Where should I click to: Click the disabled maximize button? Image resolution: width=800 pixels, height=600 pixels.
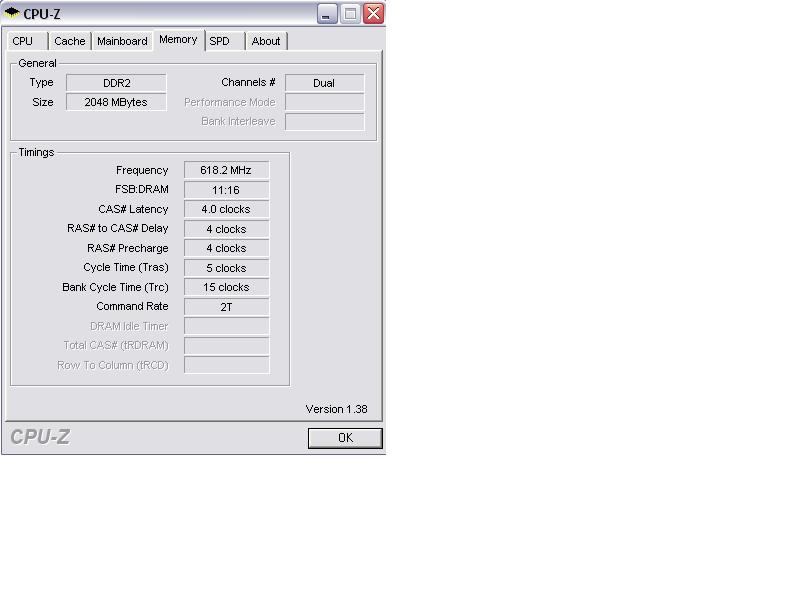(x=350, y=14)
